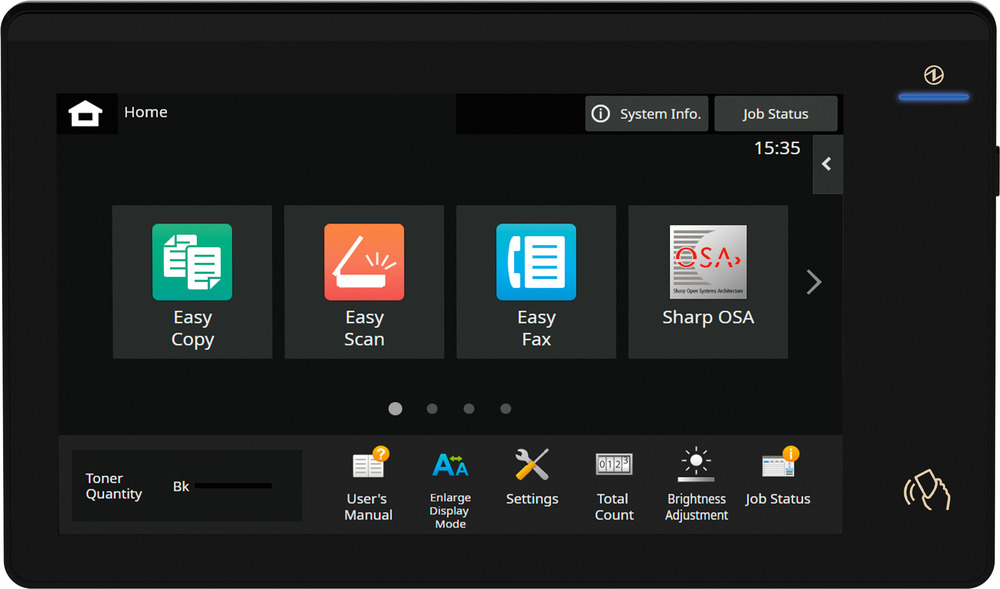View the Total Count counter
The width and height of the screenshot is (1000, 589).
pos(614,485)
